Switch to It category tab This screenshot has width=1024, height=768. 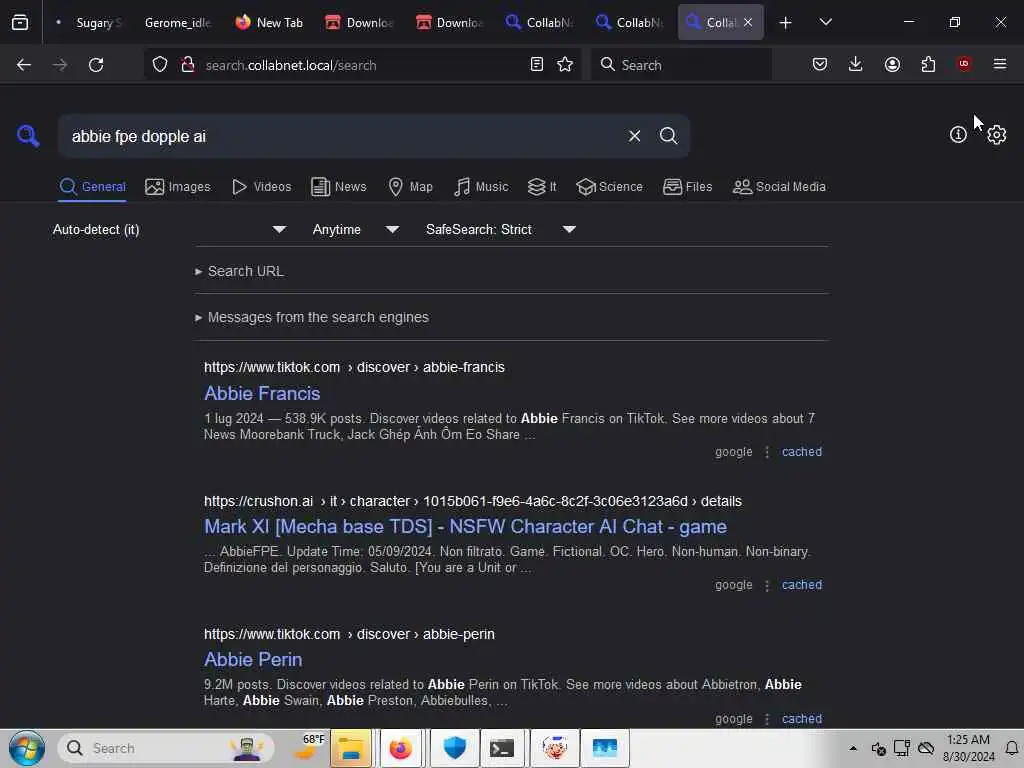tap(542, 187)
